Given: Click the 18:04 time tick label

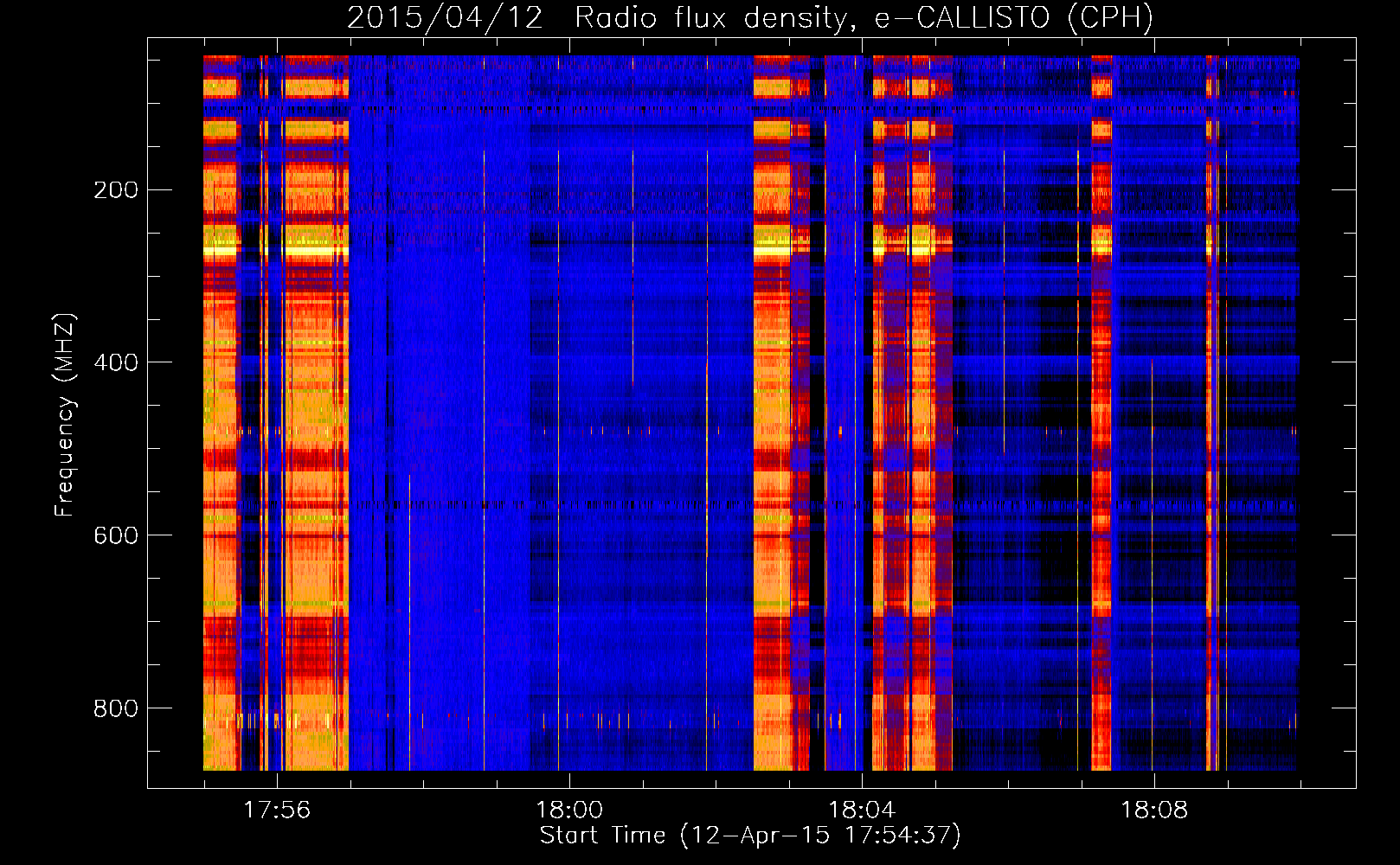Looking at the screenshot, I should click(862, 811).
